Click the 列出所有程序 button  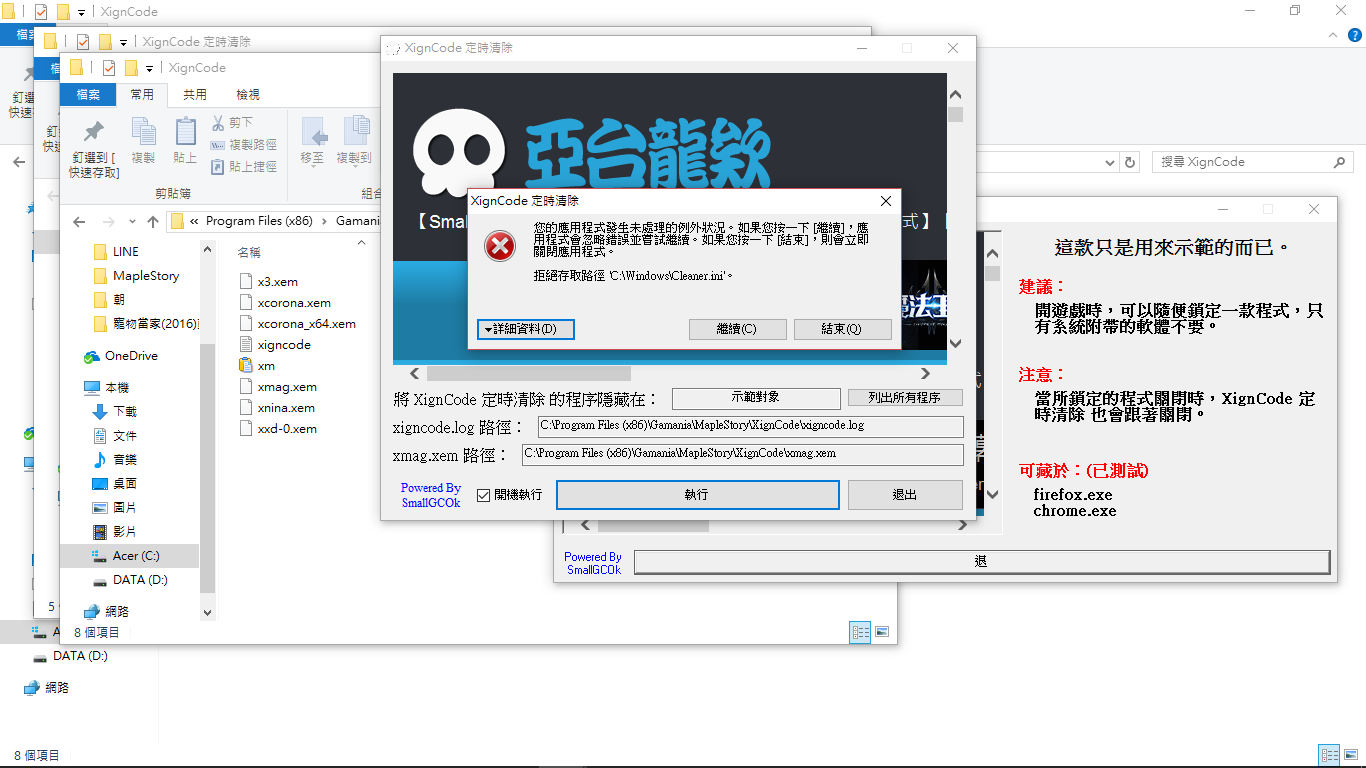coord(906,398)
